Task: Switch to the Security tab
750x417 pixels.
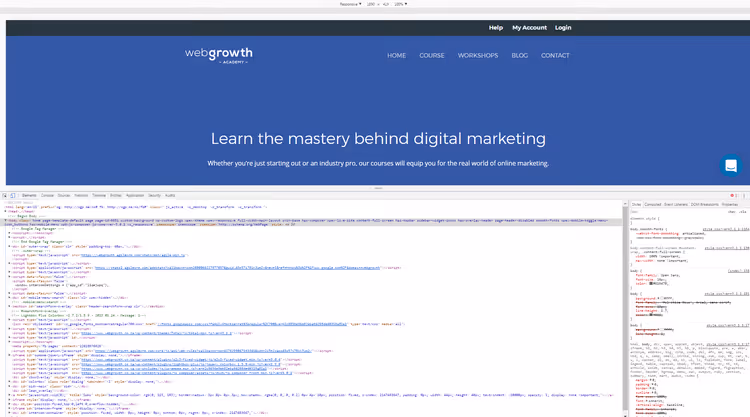Action: click(x=154, y=196)
